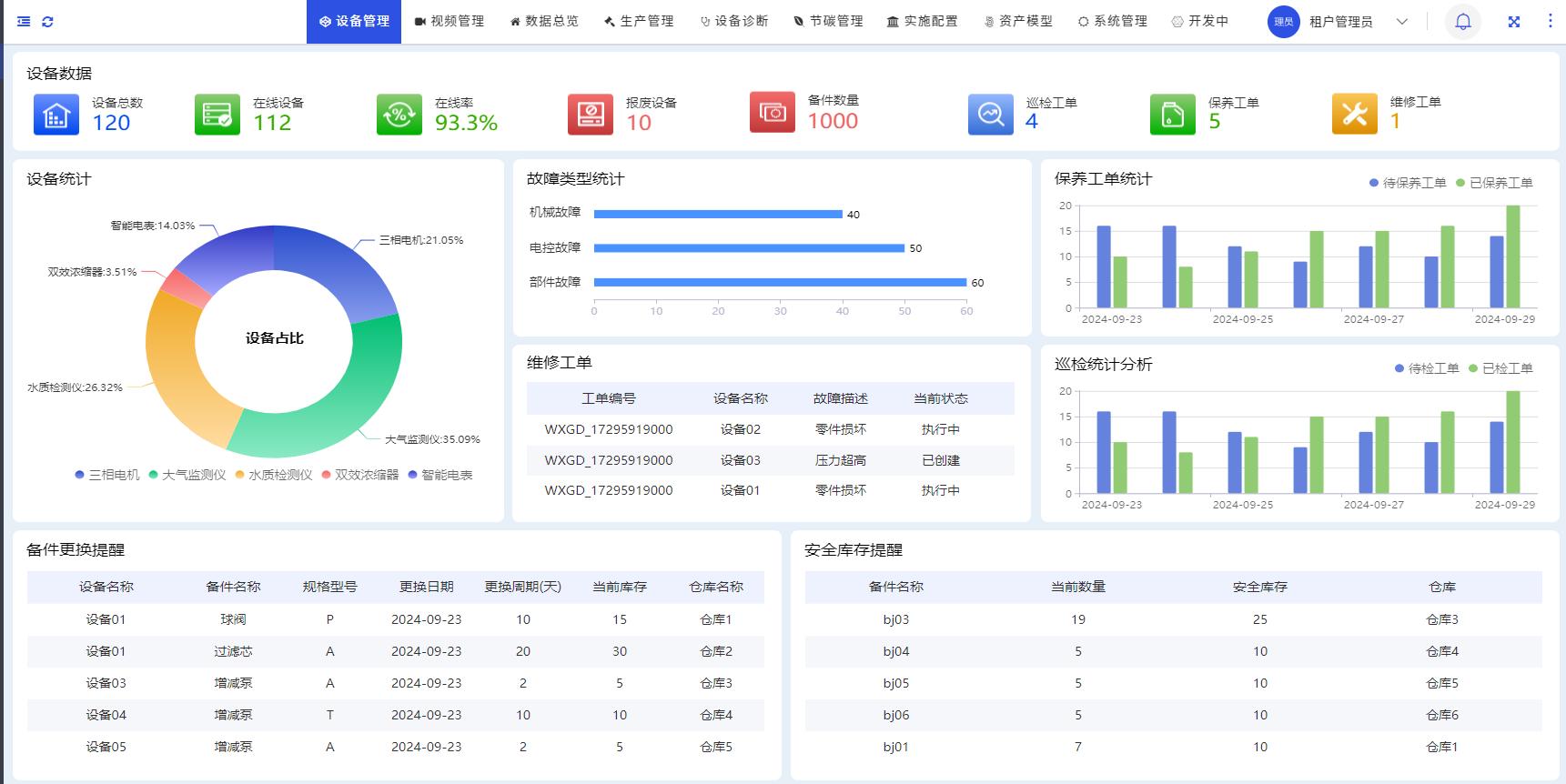Click the refresh icon in header
This screenshot has height=784, width=1566.
(x=47, y=22)
